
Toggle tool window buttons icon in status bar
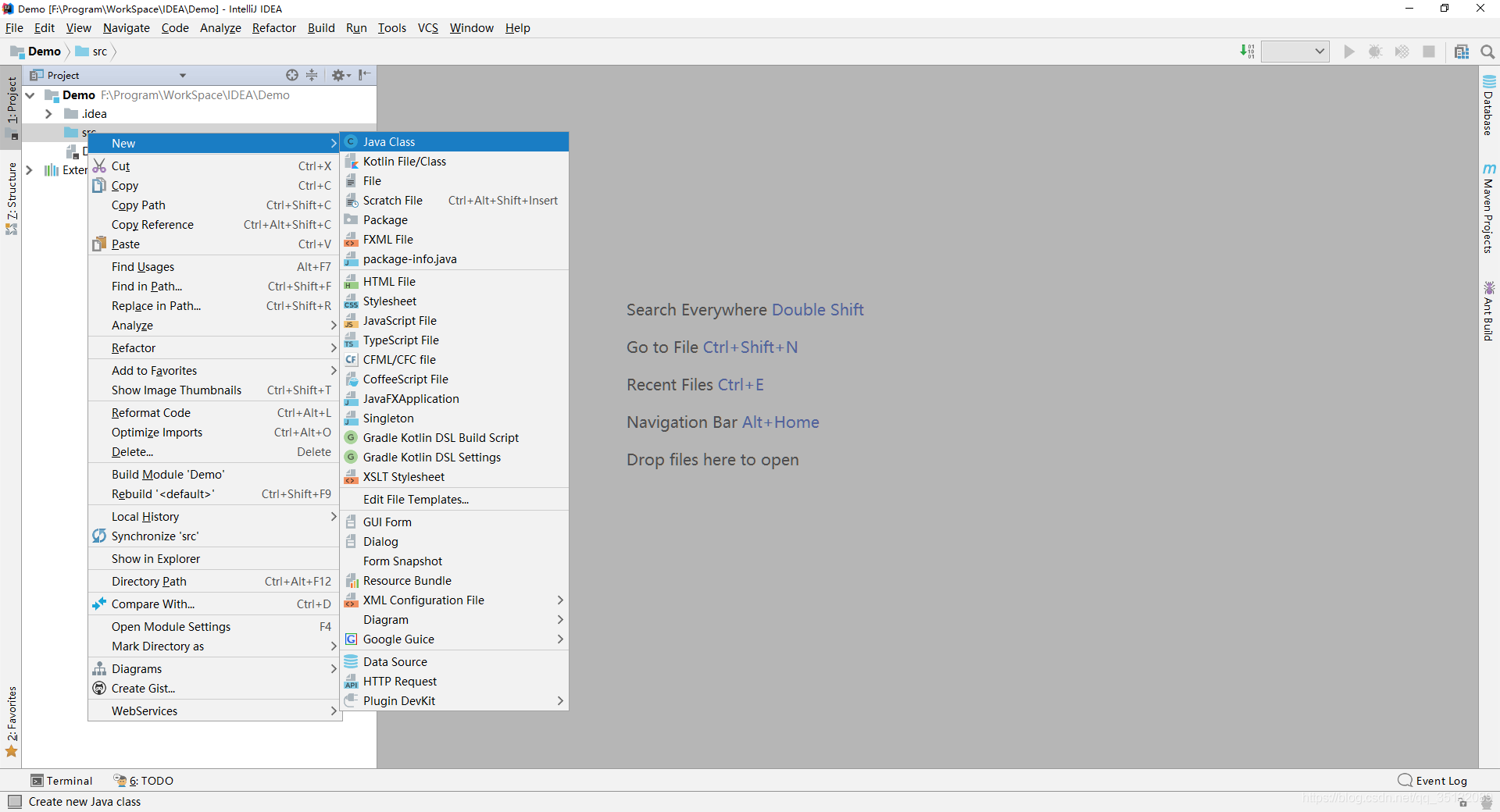click(x=15, y=802)
